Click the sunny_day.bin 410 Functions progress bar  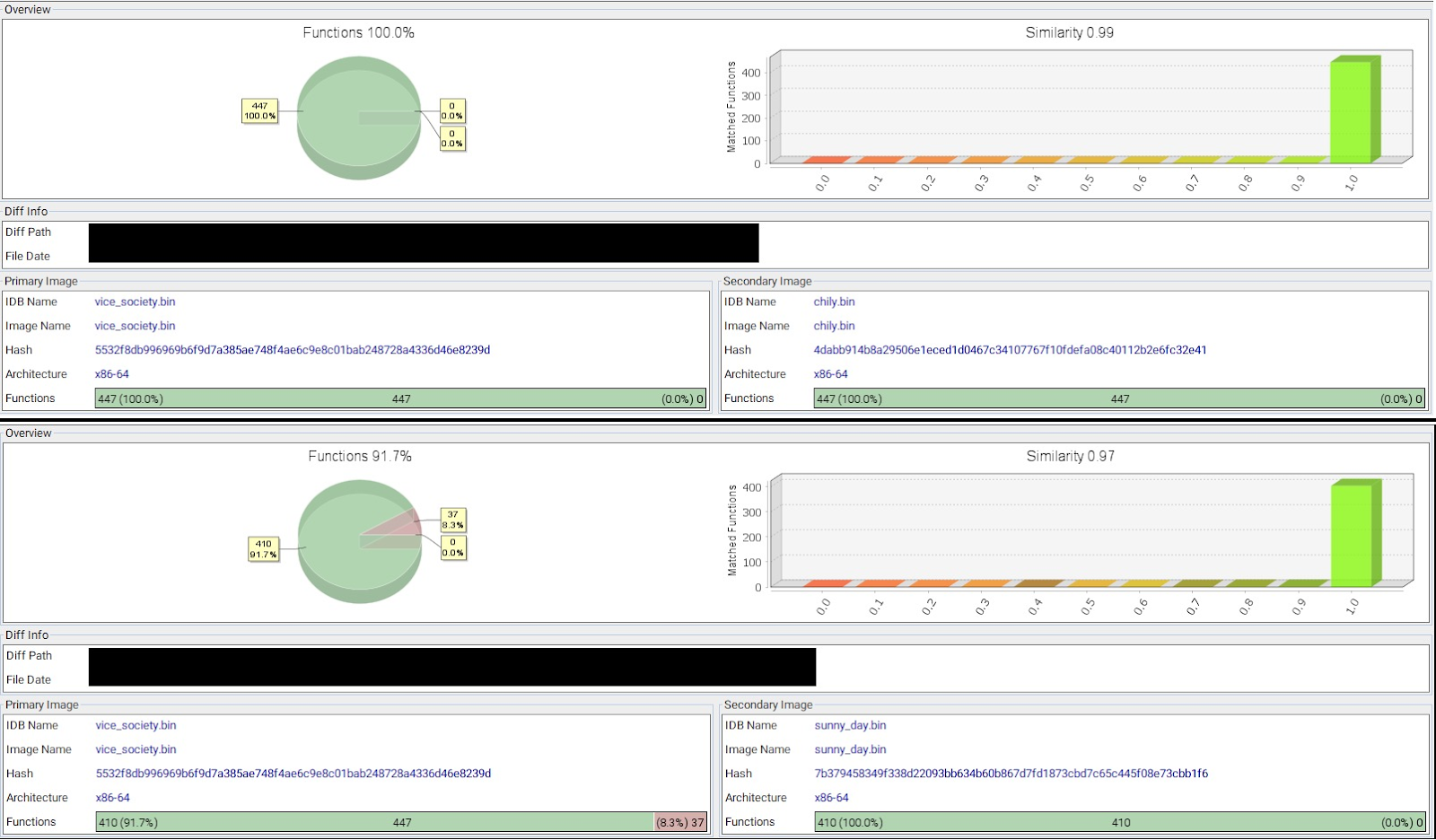tap(1119, 822)
